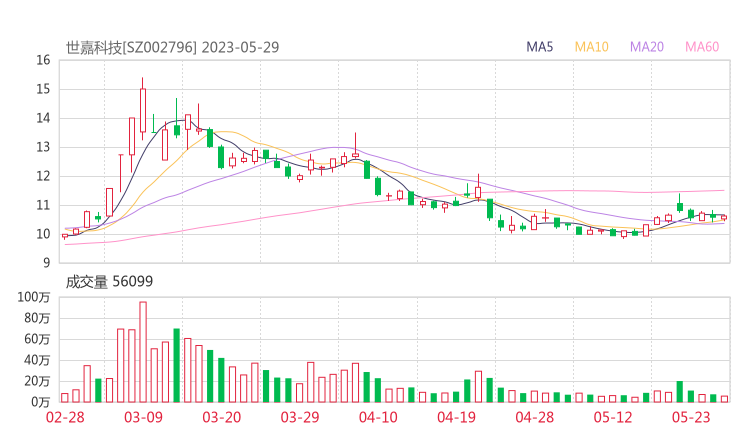Click the chart title 世嘉科技[SZ002796] 2023-05-29
This screenshot has width=740, height=440.
pos(172,47)
